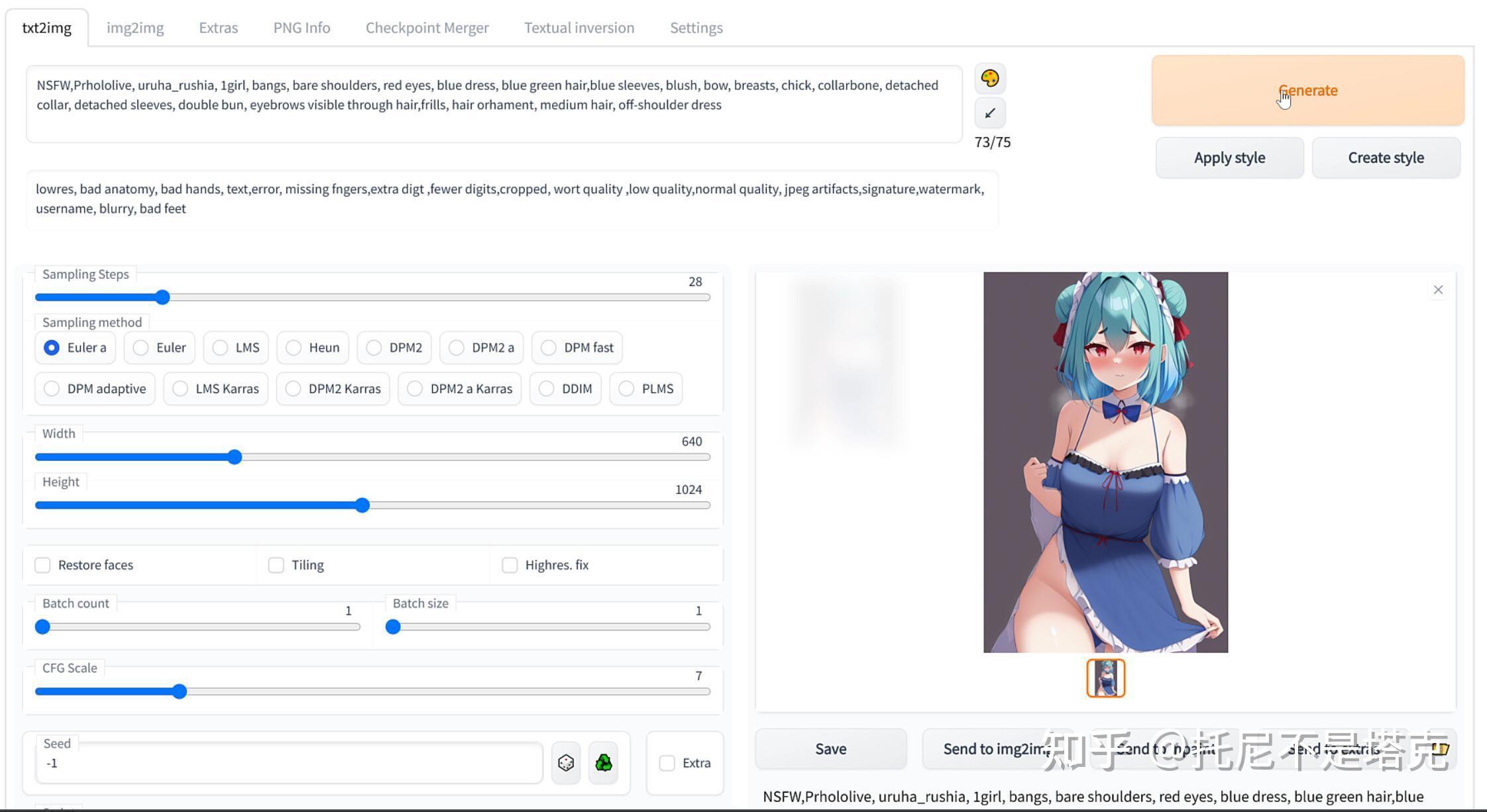Screen dimensions: 1487x812
Task: Click the Create style button
Action: [1386, 158]
